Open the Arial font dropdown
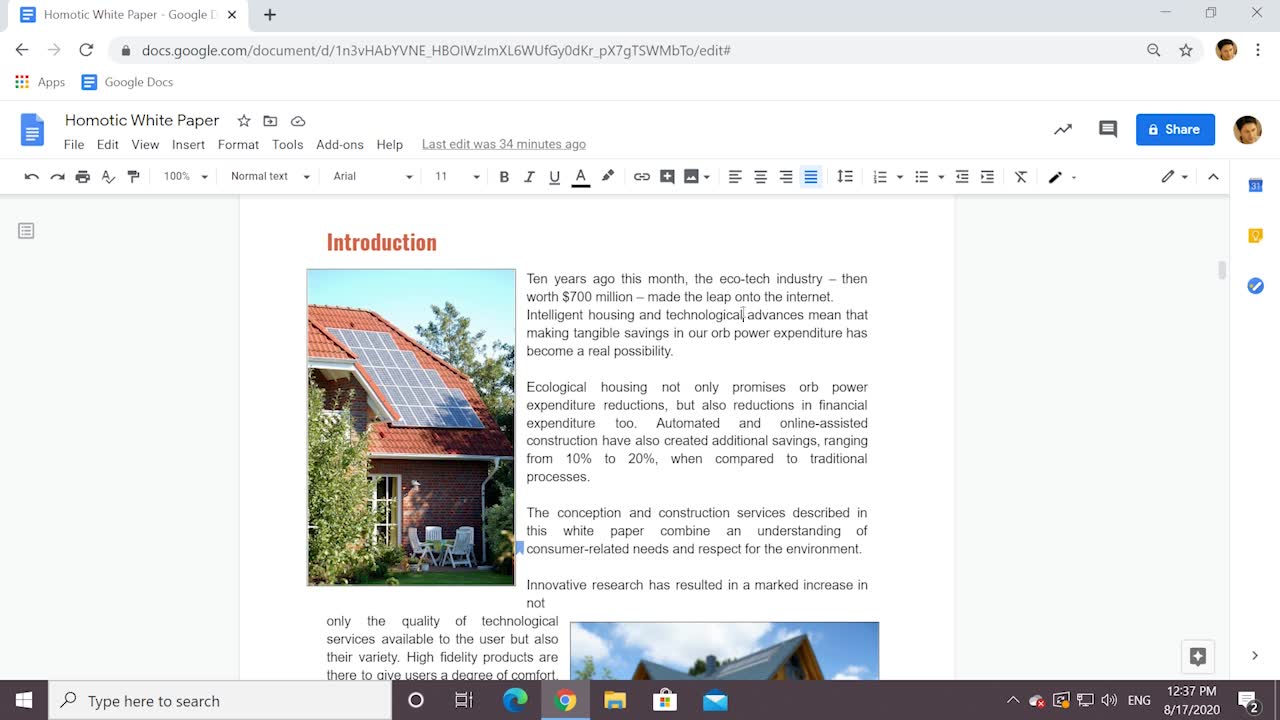This screenshot has width=1280, height=720. [x=372, y=177]
